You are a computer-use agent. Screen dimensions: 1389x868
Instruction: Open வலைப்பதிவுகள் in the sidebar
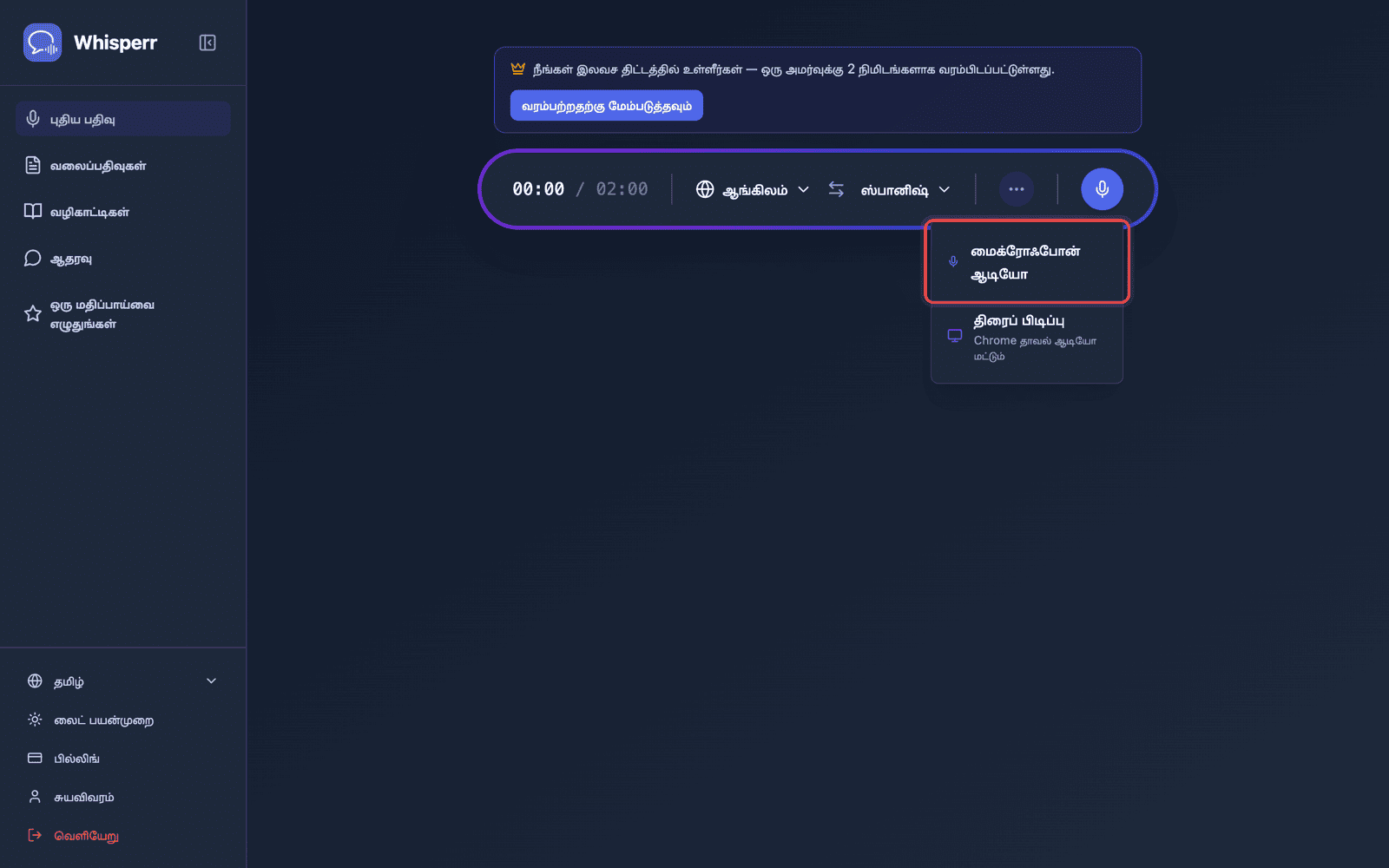point(122,165)
